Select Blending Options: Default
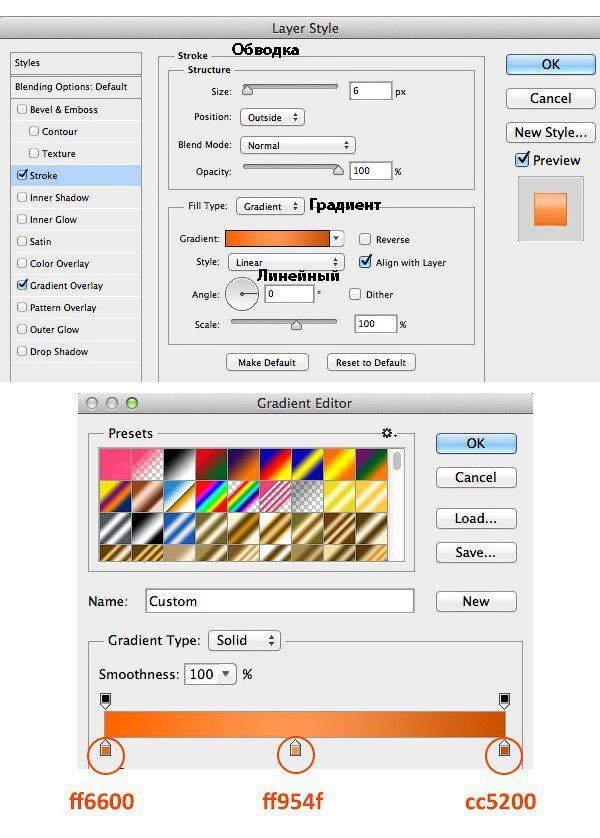600x838 pixels. coord(76,87)
